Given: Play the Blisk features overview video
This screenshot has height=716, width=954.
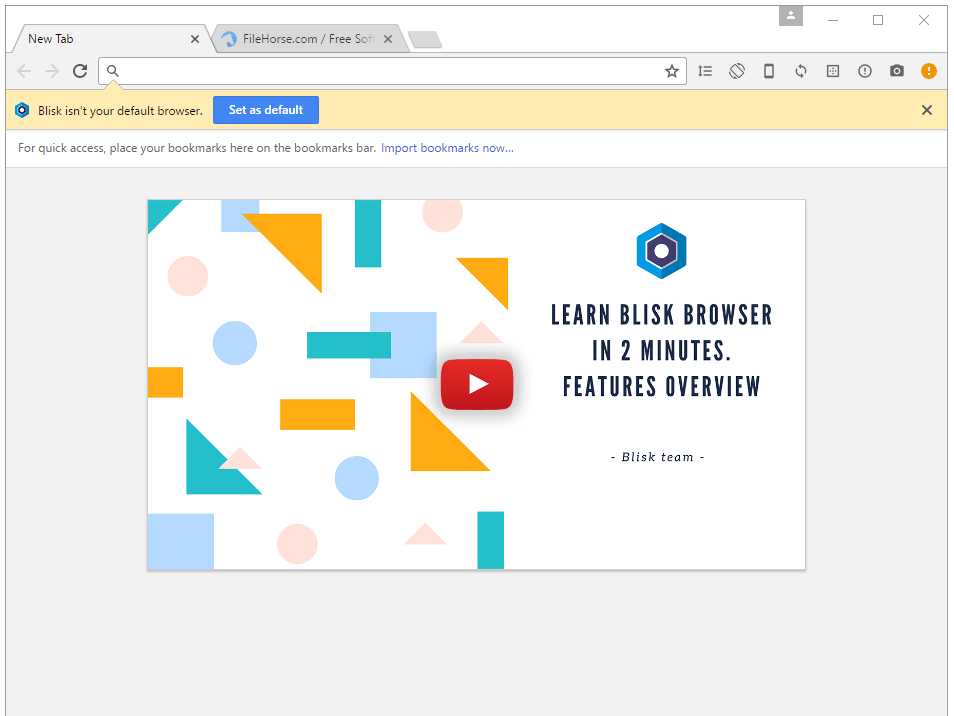Looking at the screenshot, I should pyautogui.click(x=477, y=384).
